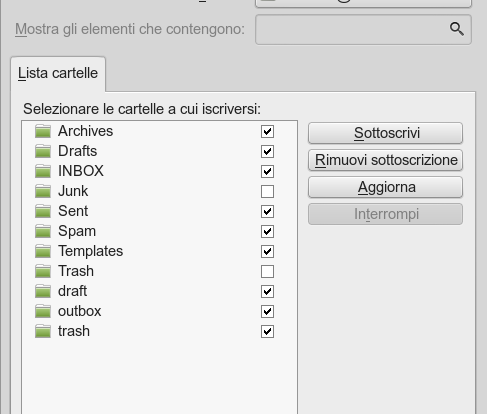The image size is (487, 414).
Task: Select the lowercase trash folder icon
Action: pyautogui.click(x=43, y=331)
